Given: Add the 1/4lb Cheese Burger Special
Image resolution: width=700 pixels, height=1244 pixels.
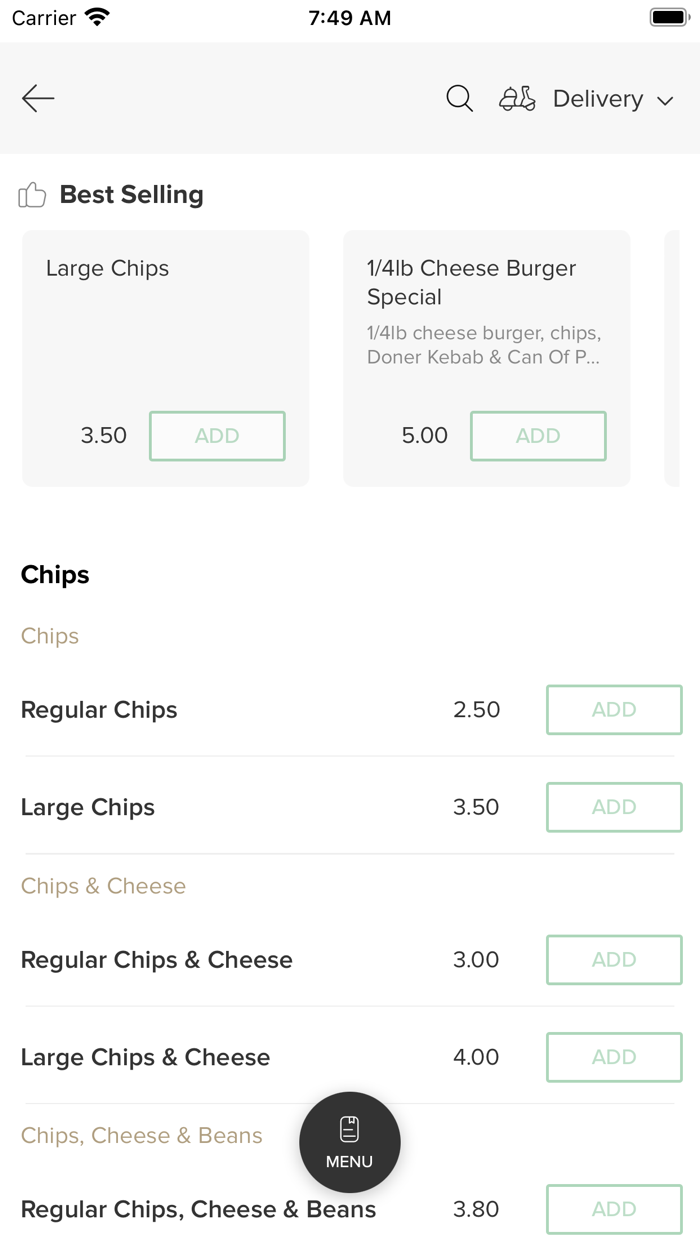Looking at the screenshot, I should (x=538, y=436).
